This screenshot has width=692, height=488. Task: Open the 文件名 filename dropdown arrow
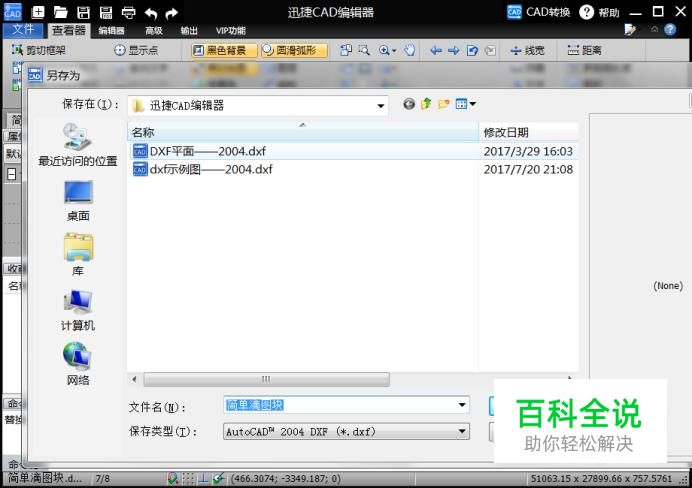pos(462,405)
